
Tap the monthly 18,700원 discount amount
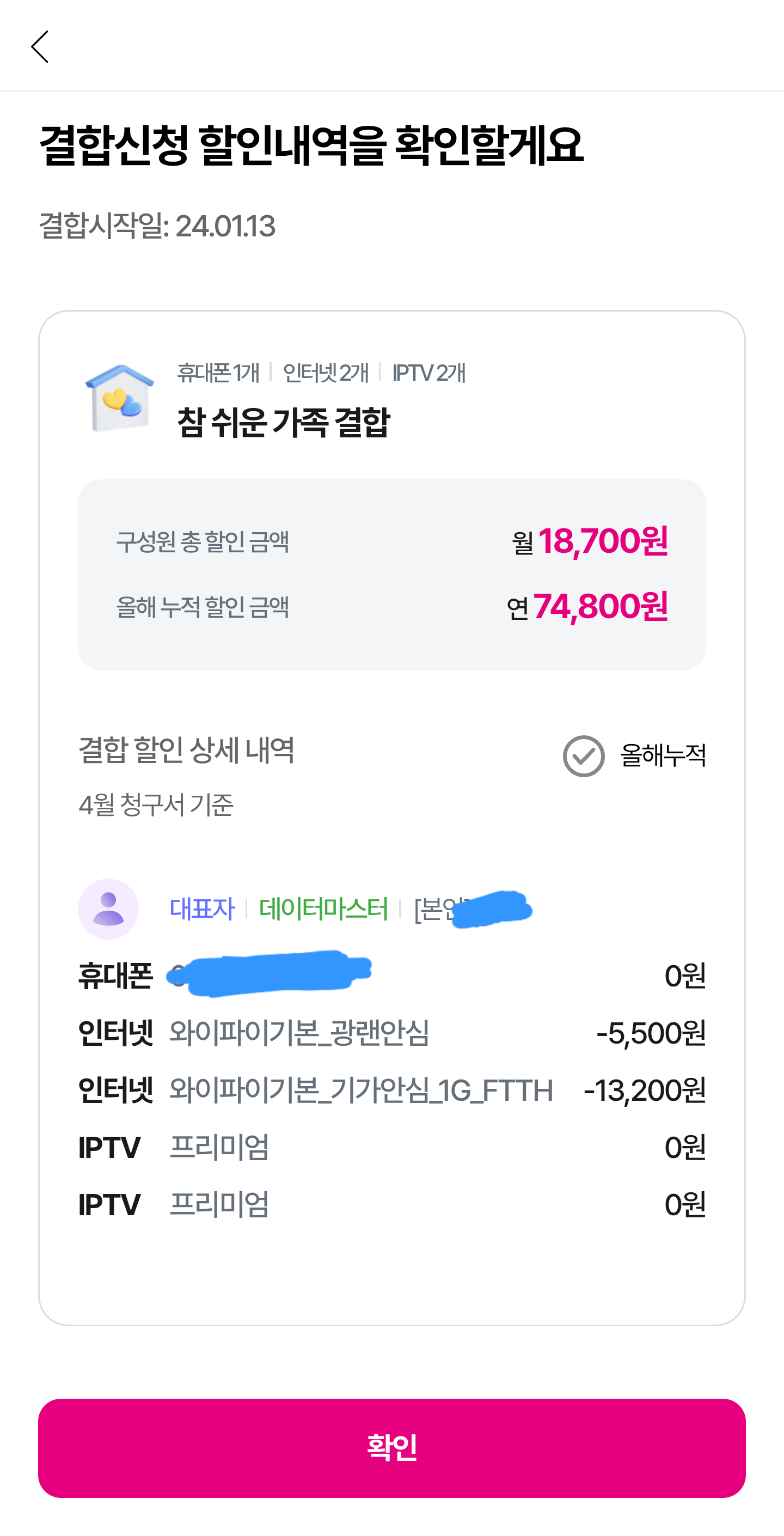603,541
